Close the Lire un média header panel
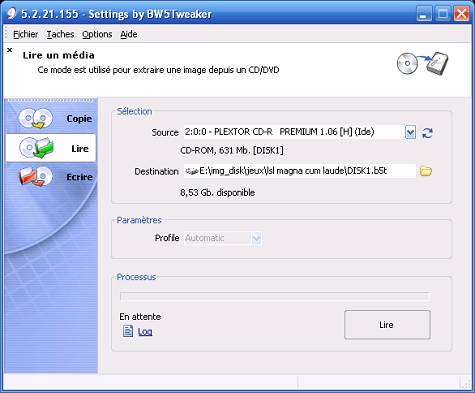 tap(10, 50)
